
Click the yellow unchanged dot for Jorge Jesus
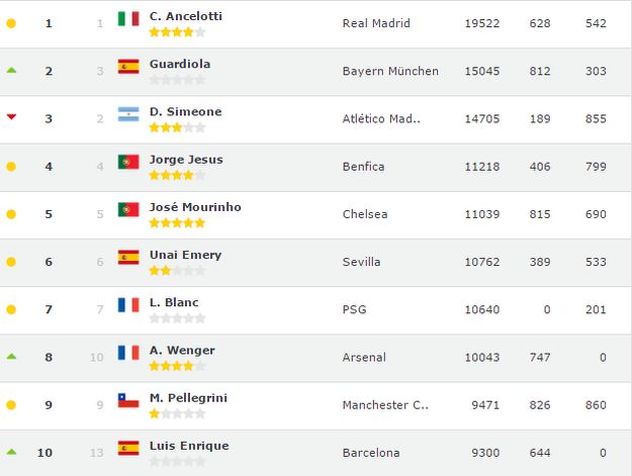point(11,166)
